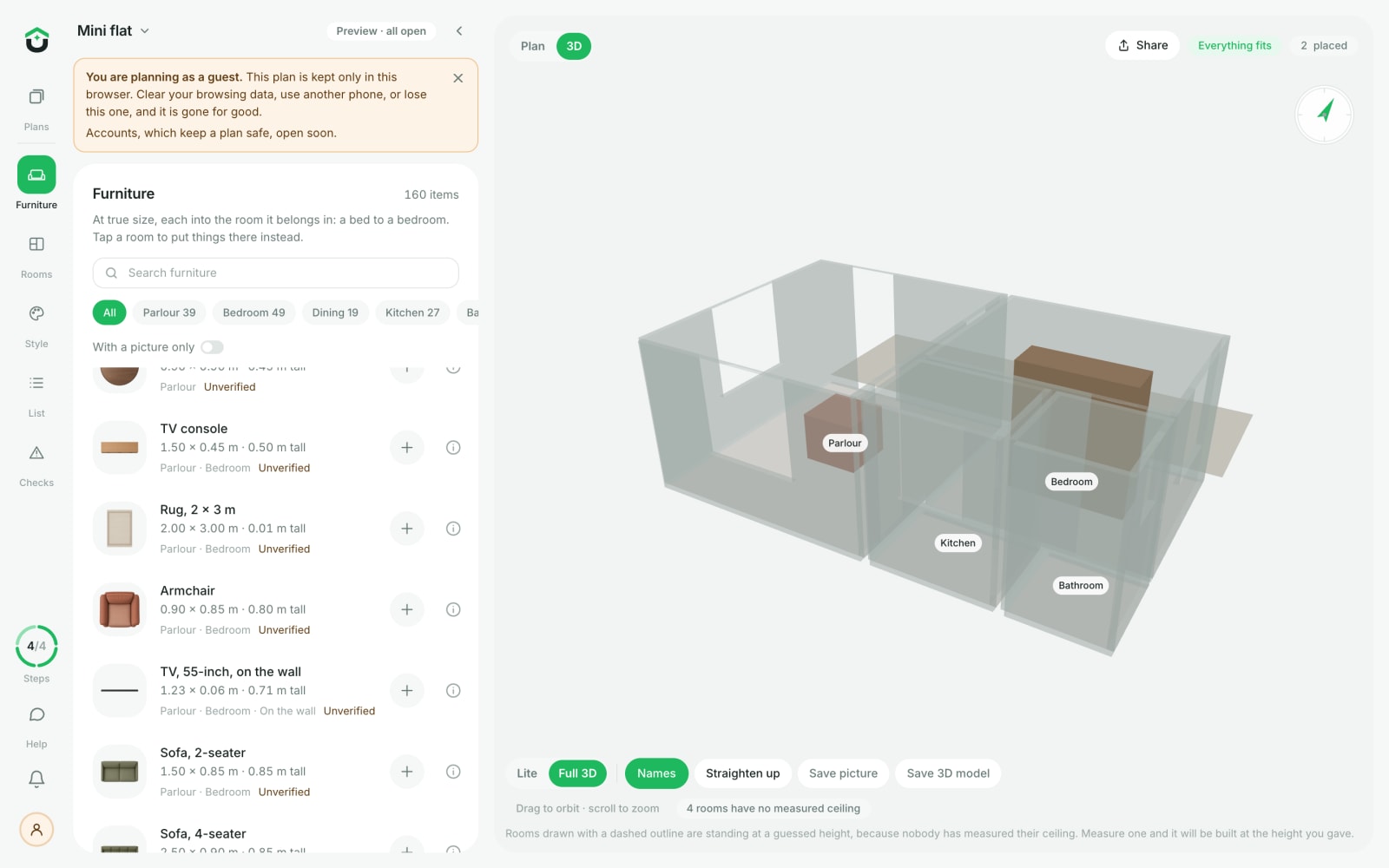Switch to Full 3D rendering mode
1389x868 pixels.
click(577, 773)
